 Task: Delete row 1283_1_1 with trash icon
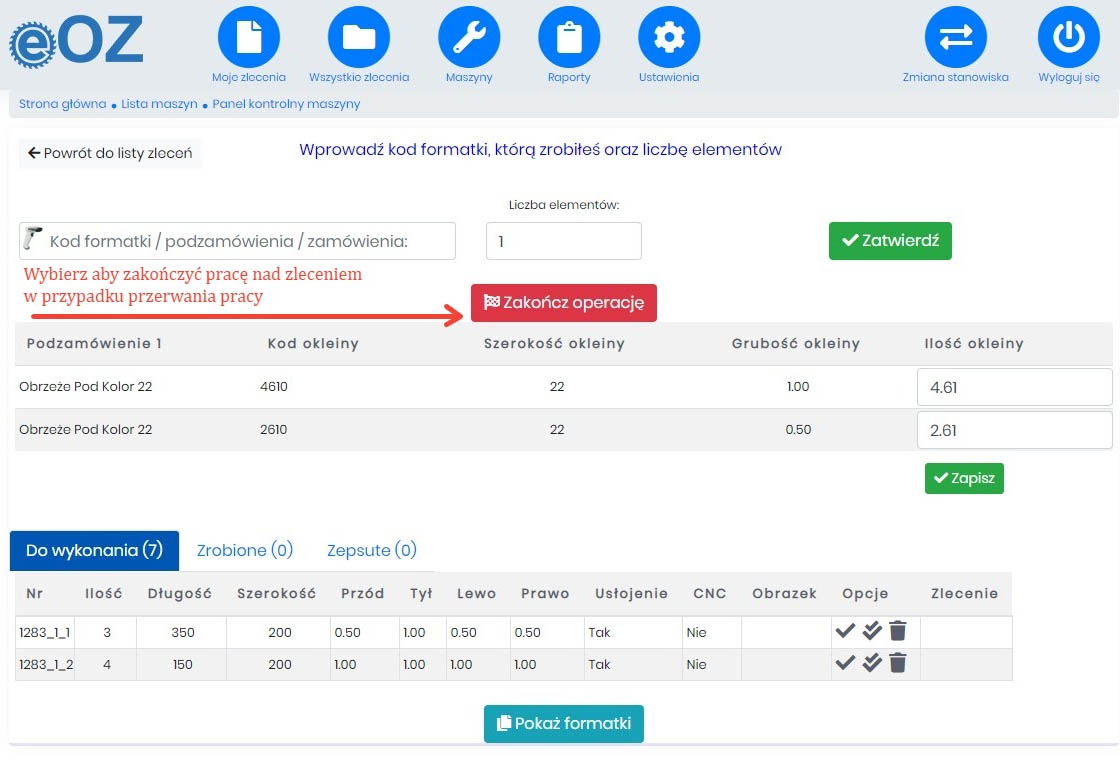point(898,631)
